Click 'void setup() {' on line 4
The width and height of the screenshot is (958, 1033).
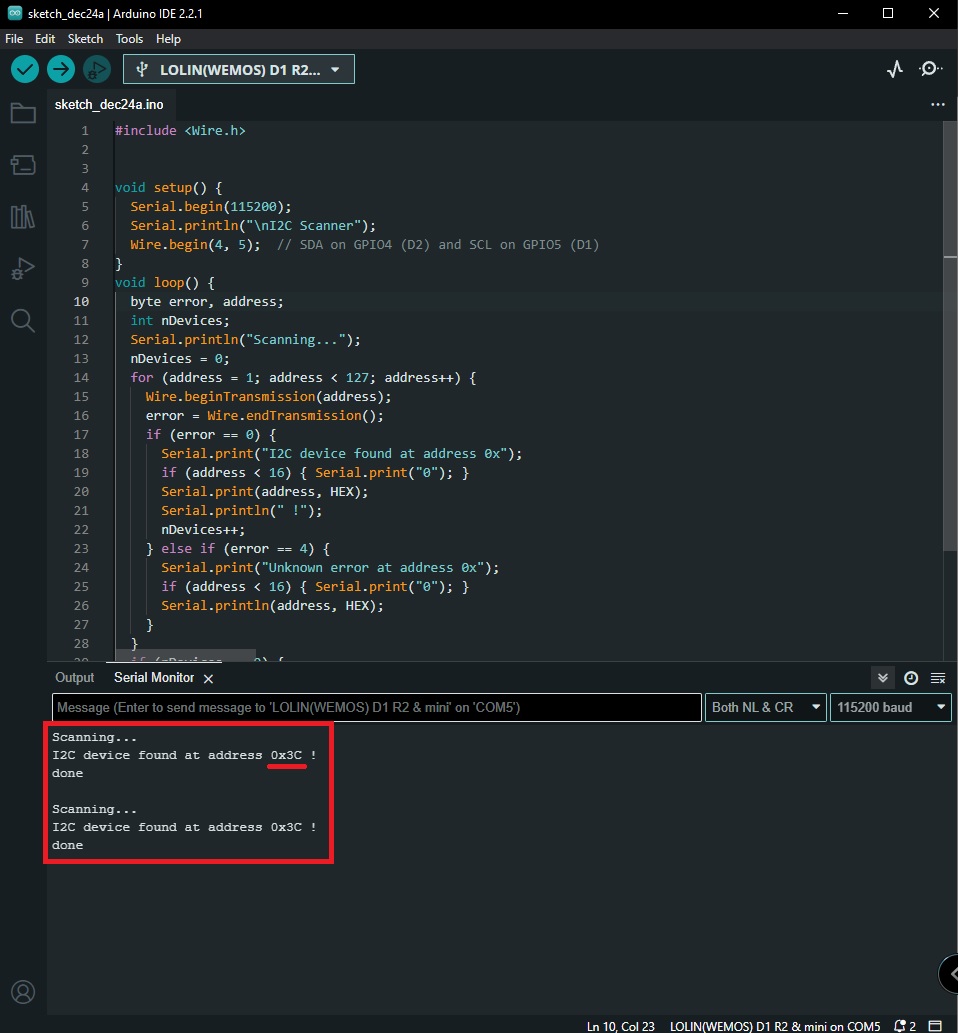coord(169,188)
